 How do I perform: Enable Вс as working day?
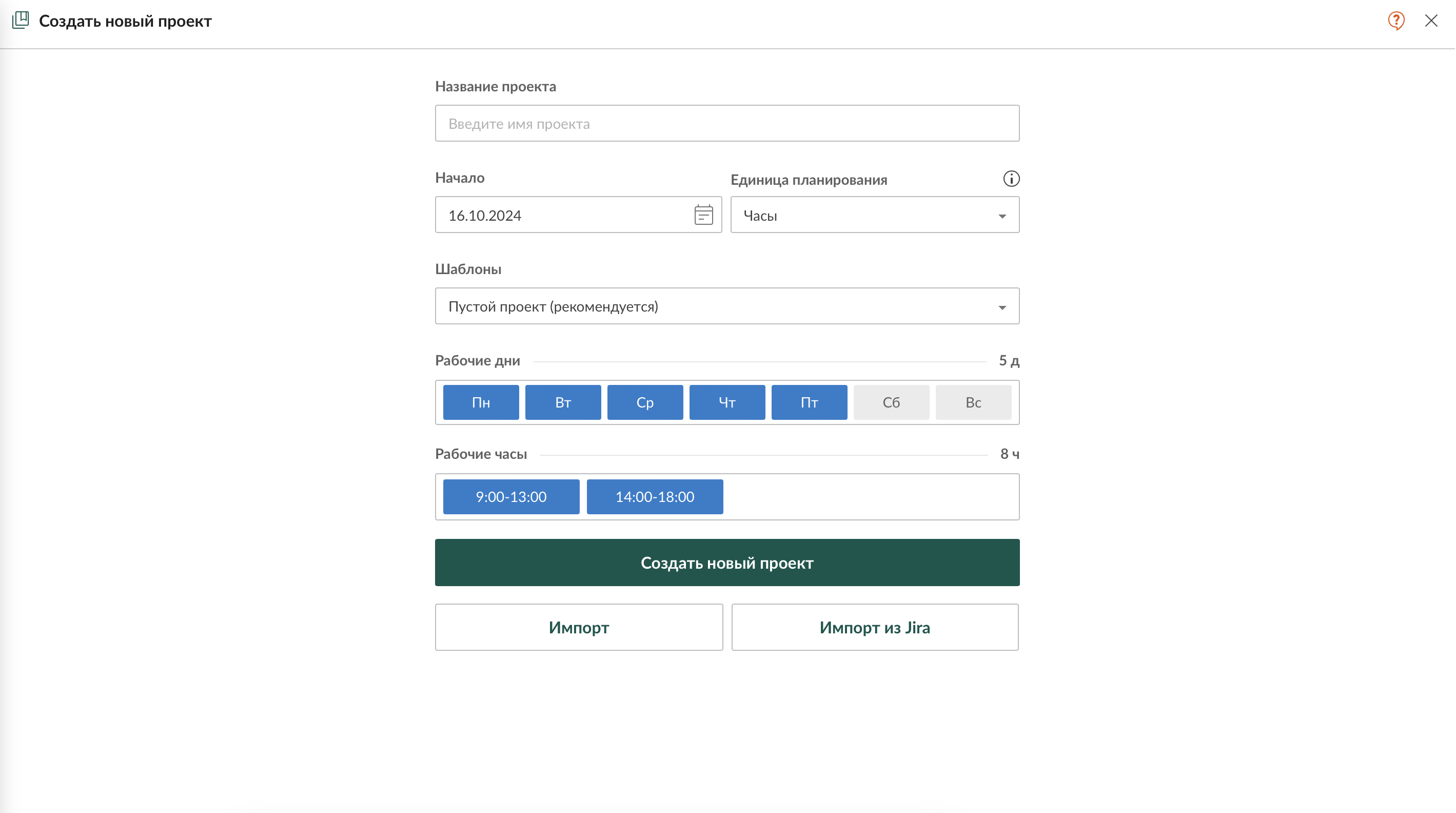coord(973,402)
